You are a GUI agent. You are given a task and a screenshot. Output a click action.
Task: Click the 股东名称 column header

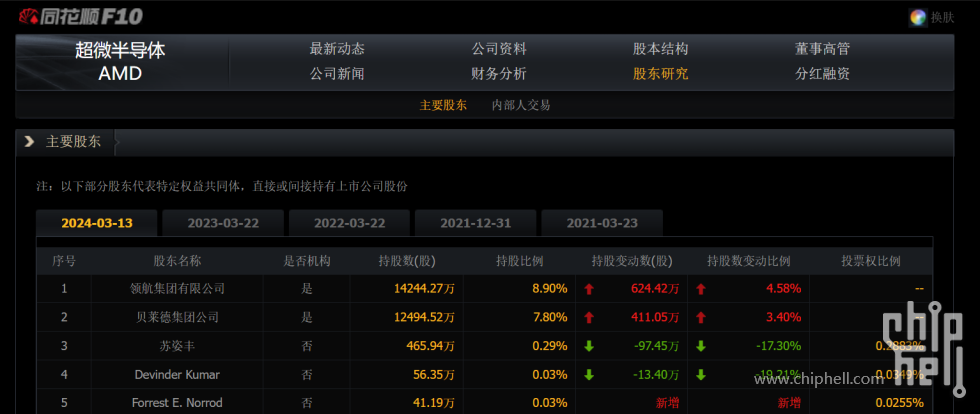click(x=178, y=261)
